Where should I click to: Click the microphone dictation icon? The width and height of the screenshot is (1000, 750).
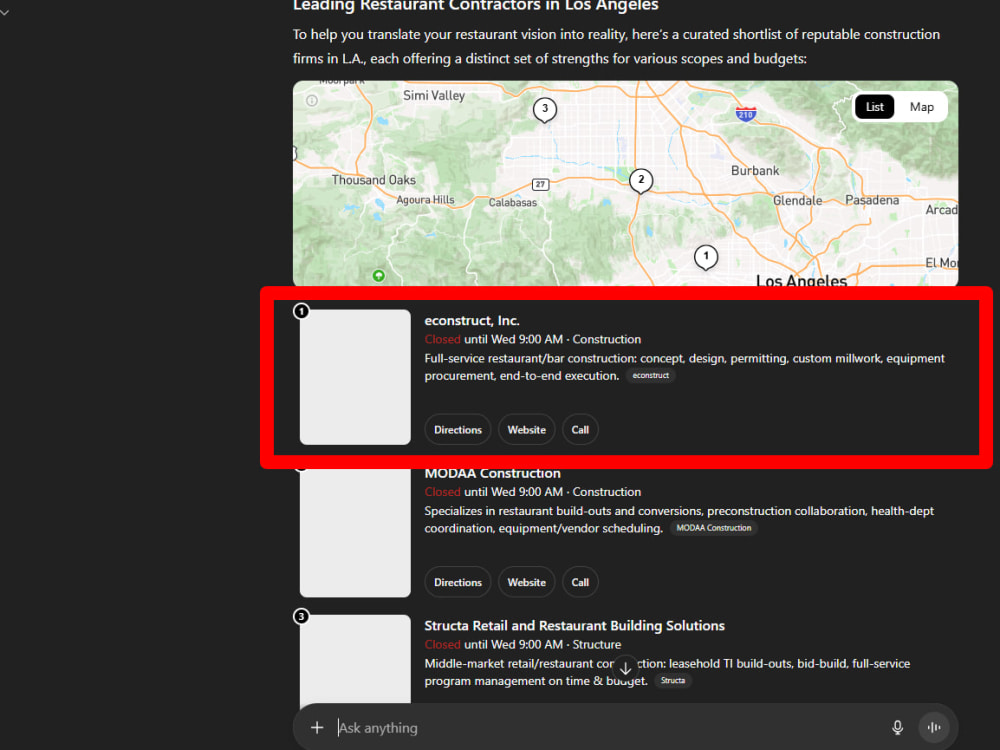(897, 727)
